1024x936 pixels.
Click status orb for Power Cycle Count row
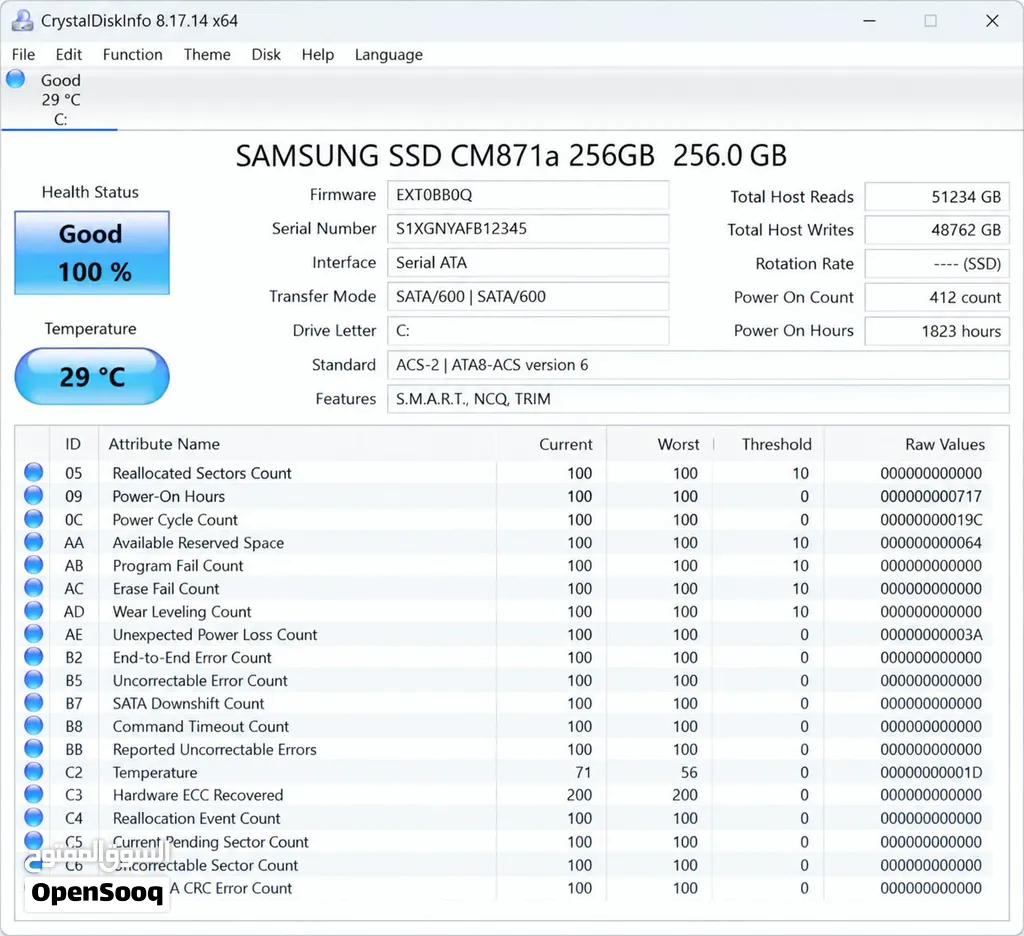click(33, 519)
